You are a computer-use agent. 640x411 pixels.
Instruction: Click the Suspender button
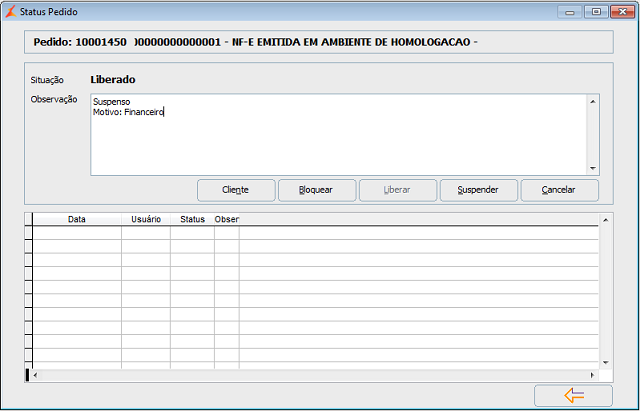coord(478,190)
